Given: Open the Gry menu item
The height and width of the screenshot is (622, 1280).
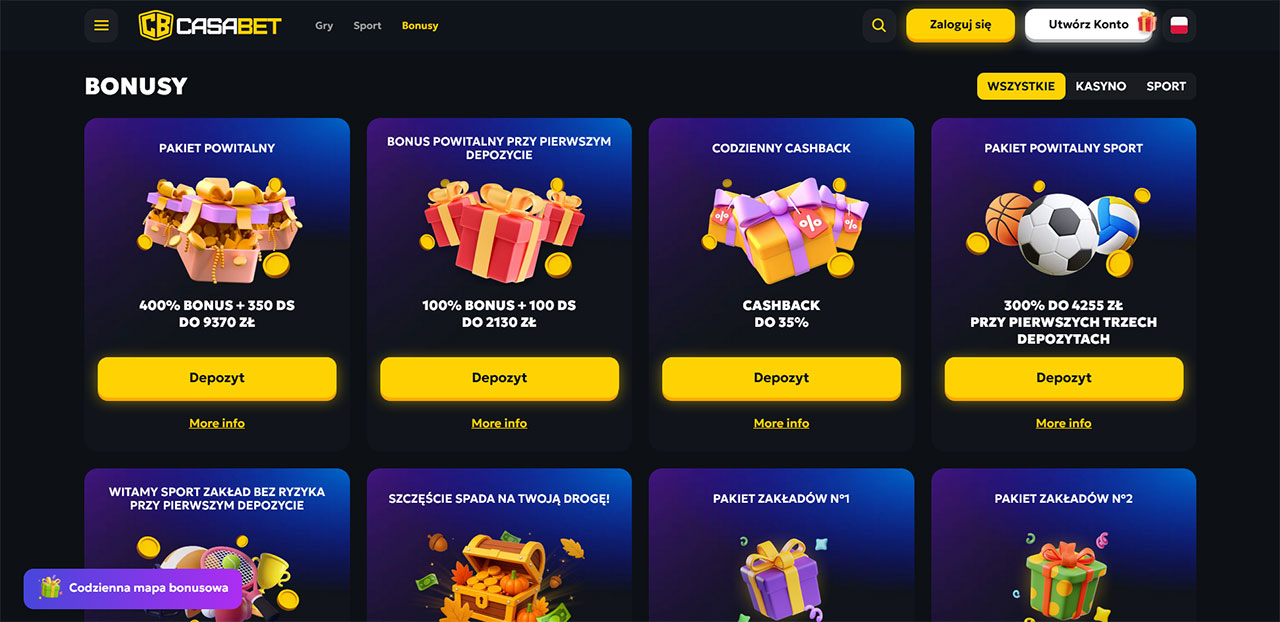Looking at the screenshot, I should point(324,26).
